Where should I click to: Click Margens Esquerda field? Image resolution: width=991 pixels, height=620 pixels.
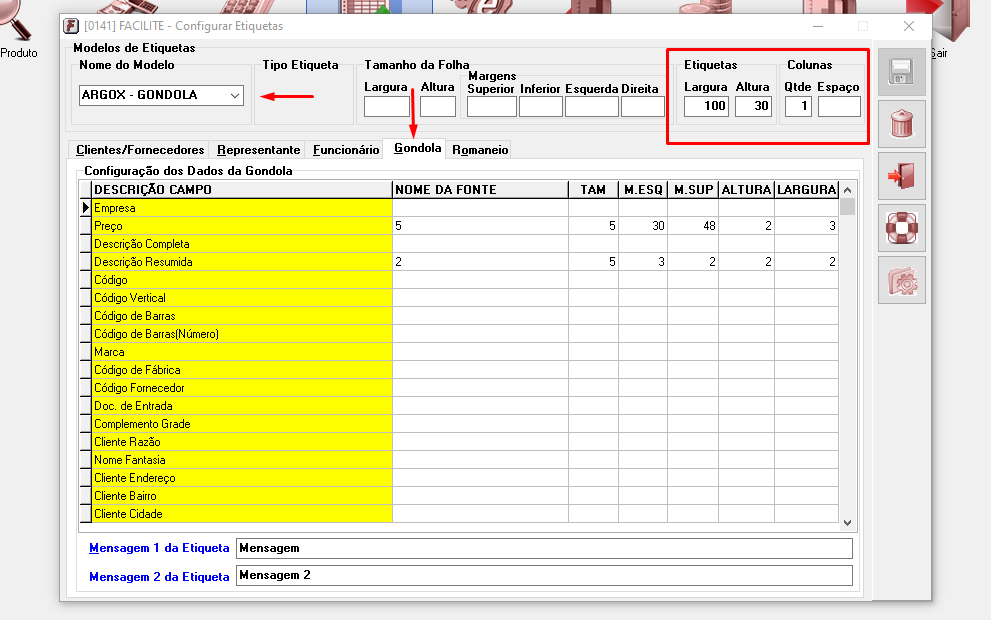pos(592,106)
